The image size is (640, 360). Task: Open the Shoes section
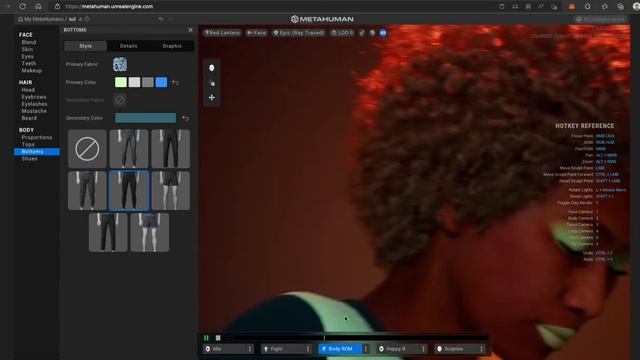[29, 159]
